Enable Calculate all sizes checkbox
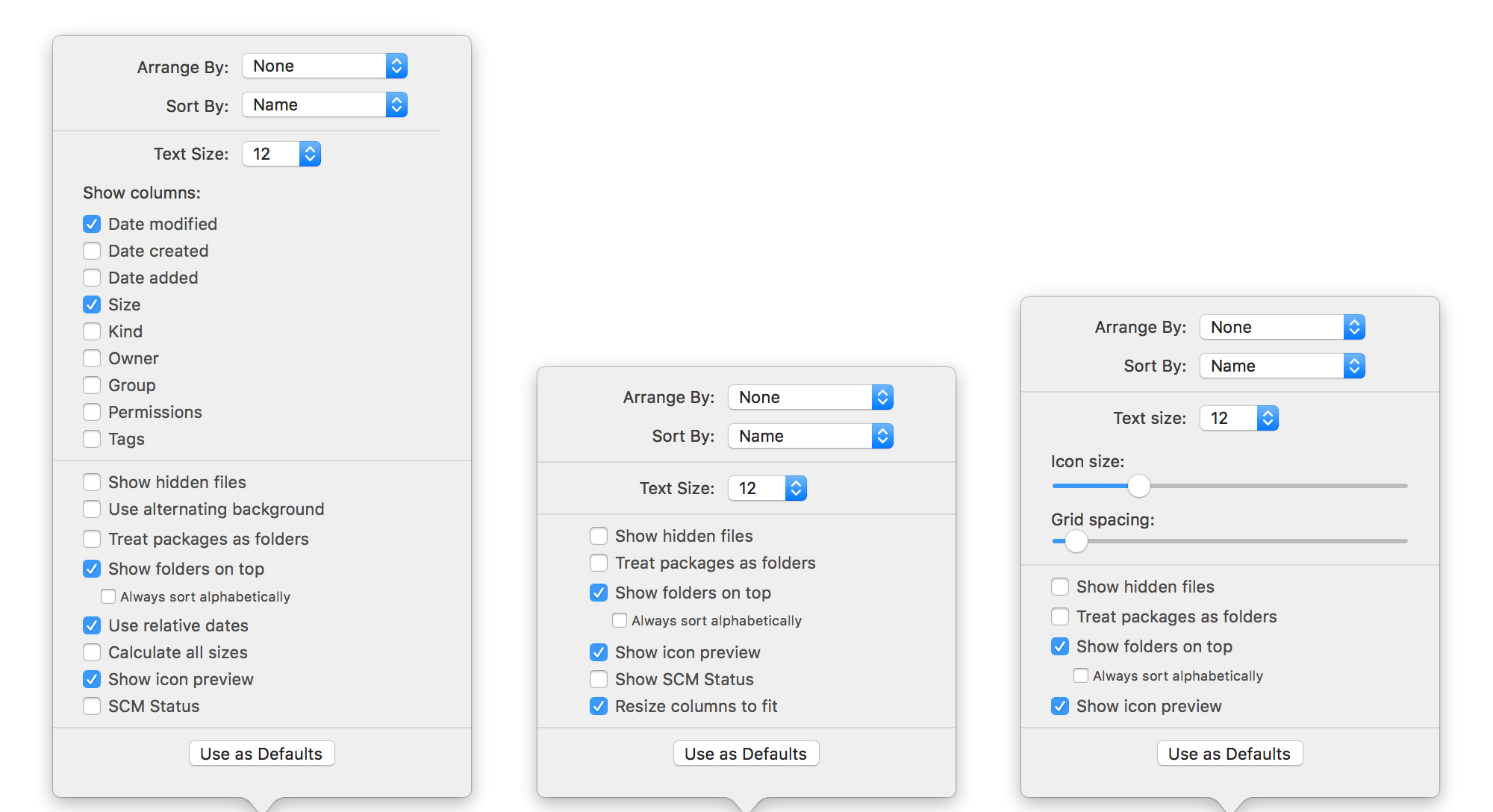This screenshot has width=1493, height=812. point(92,652)
